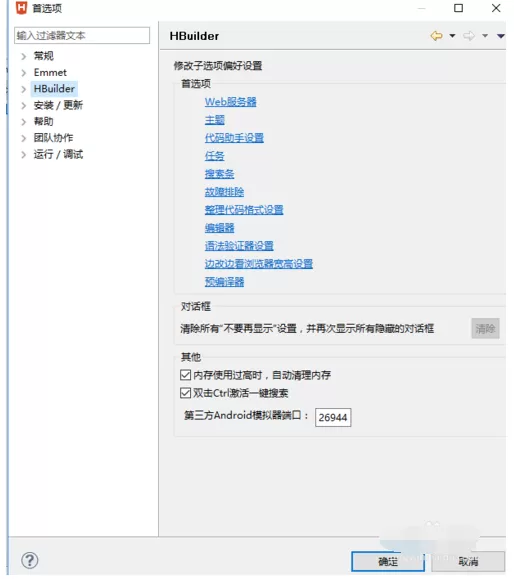Select 运行 / 调试 in the tree
514x579 pixels.
58,154
